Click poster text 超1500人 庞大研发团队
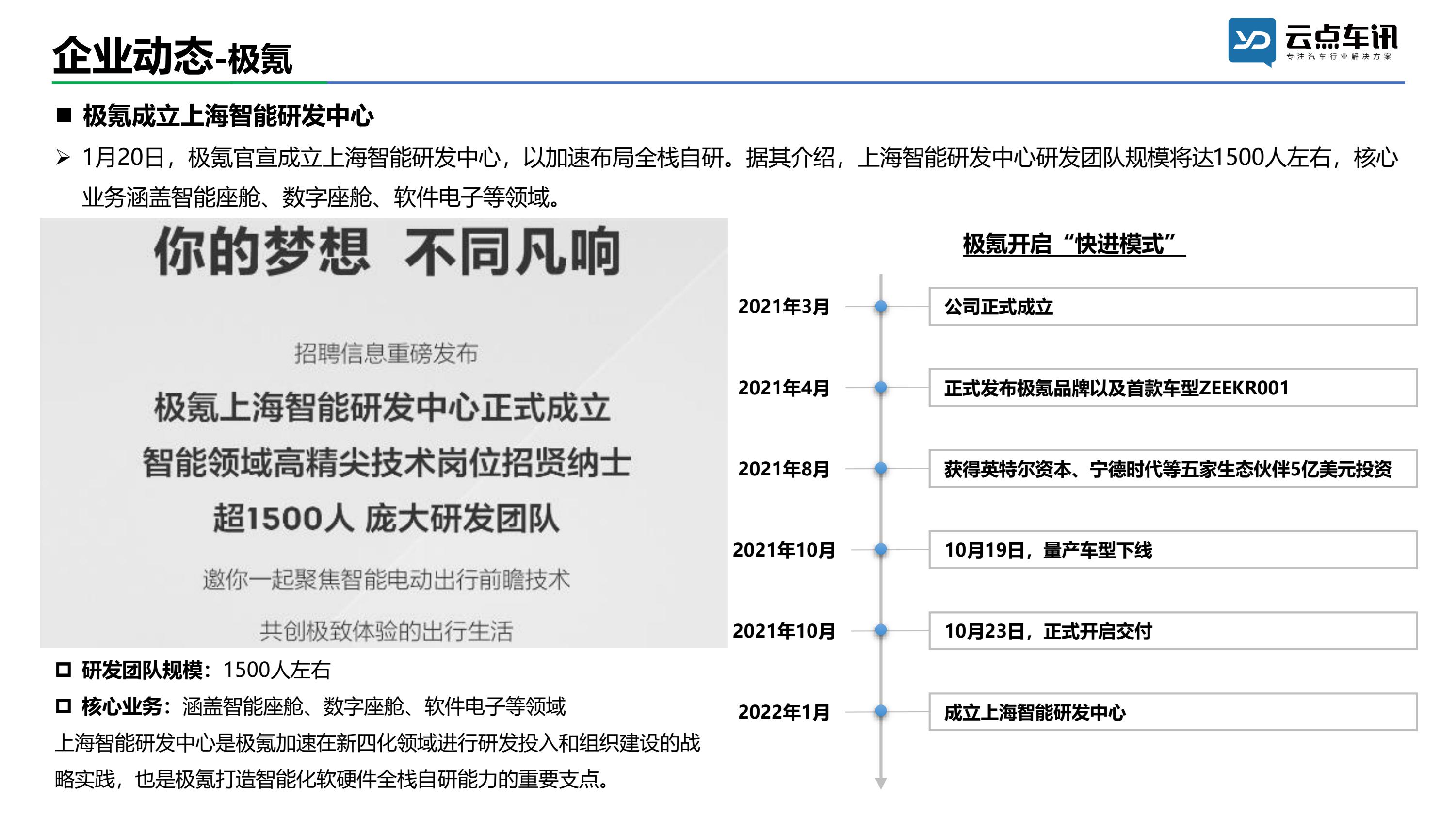1456x819 pixels. [x=386, y=518]
